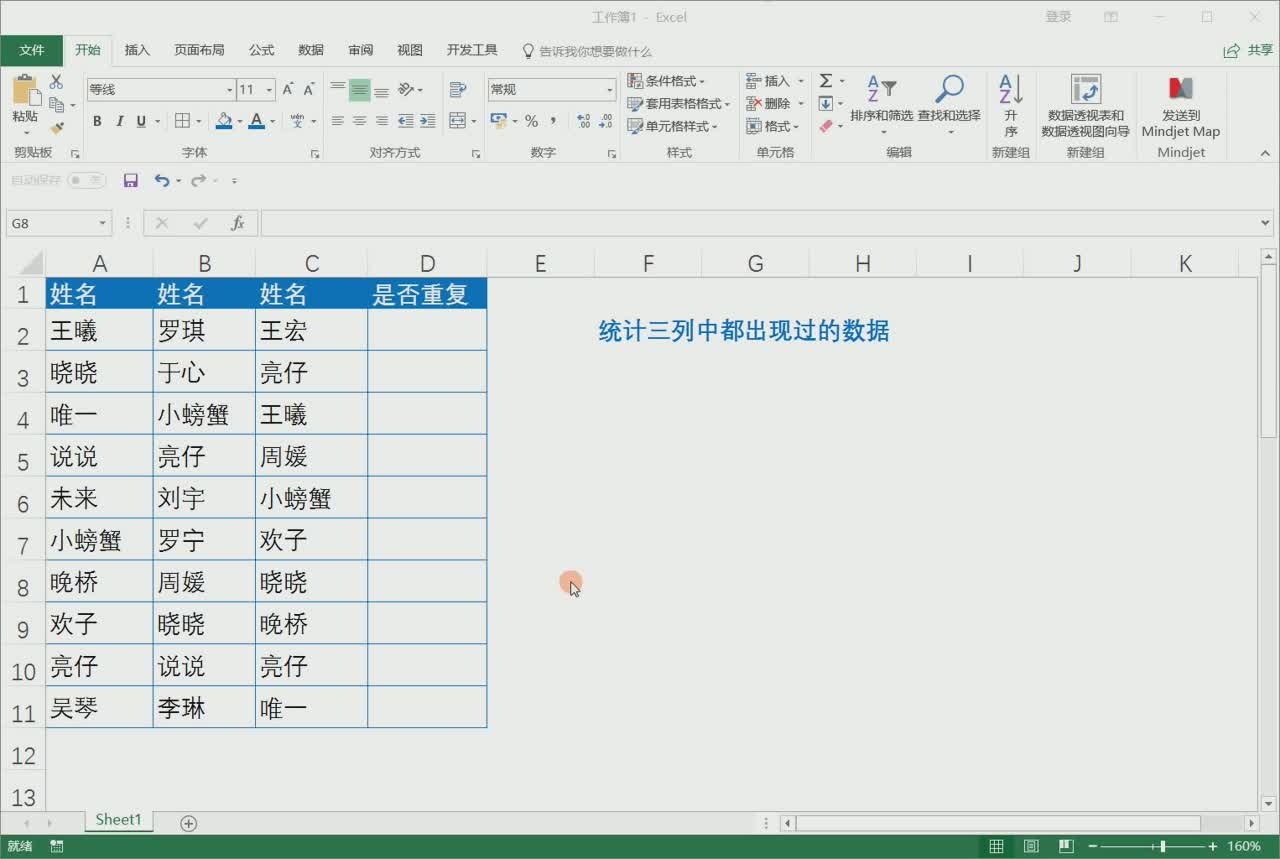1280x859 pixels.
Task: Click the Clear eraser icon
Action: click(x=826, y=127)
